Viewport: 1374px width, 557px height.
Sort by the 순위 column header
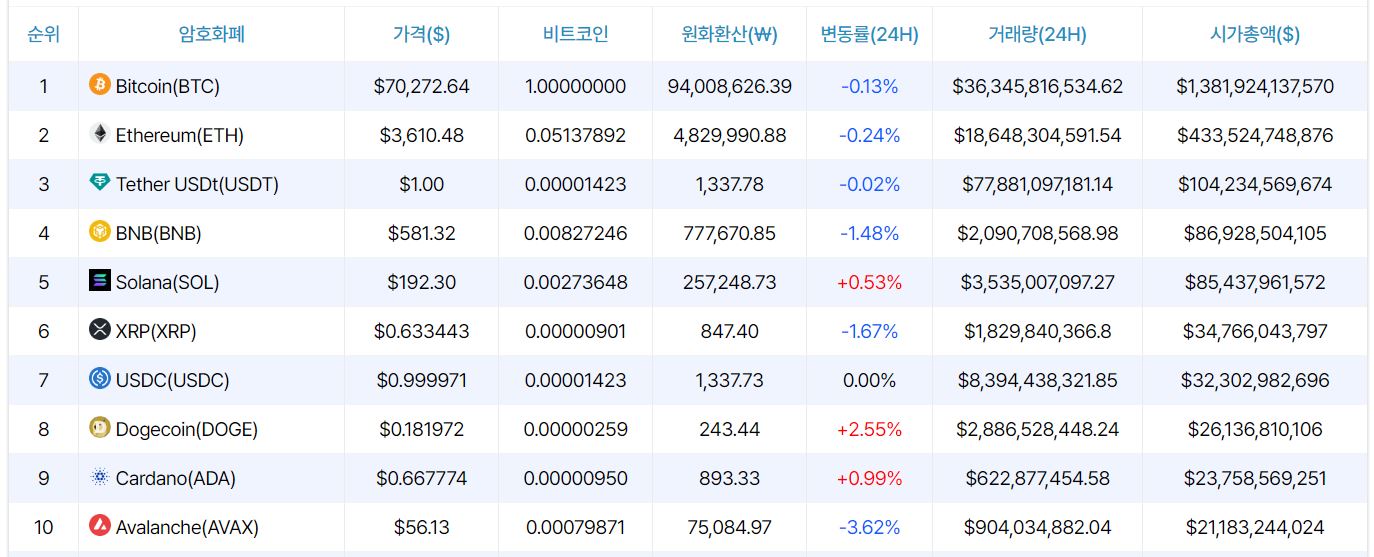tap(44, 34)
